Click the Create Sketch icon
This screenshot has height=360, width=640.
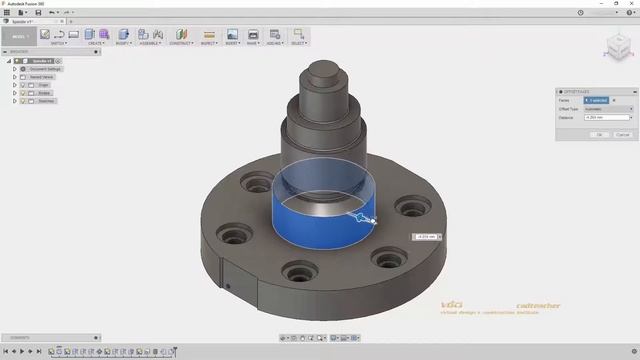[x=44, y=34]
